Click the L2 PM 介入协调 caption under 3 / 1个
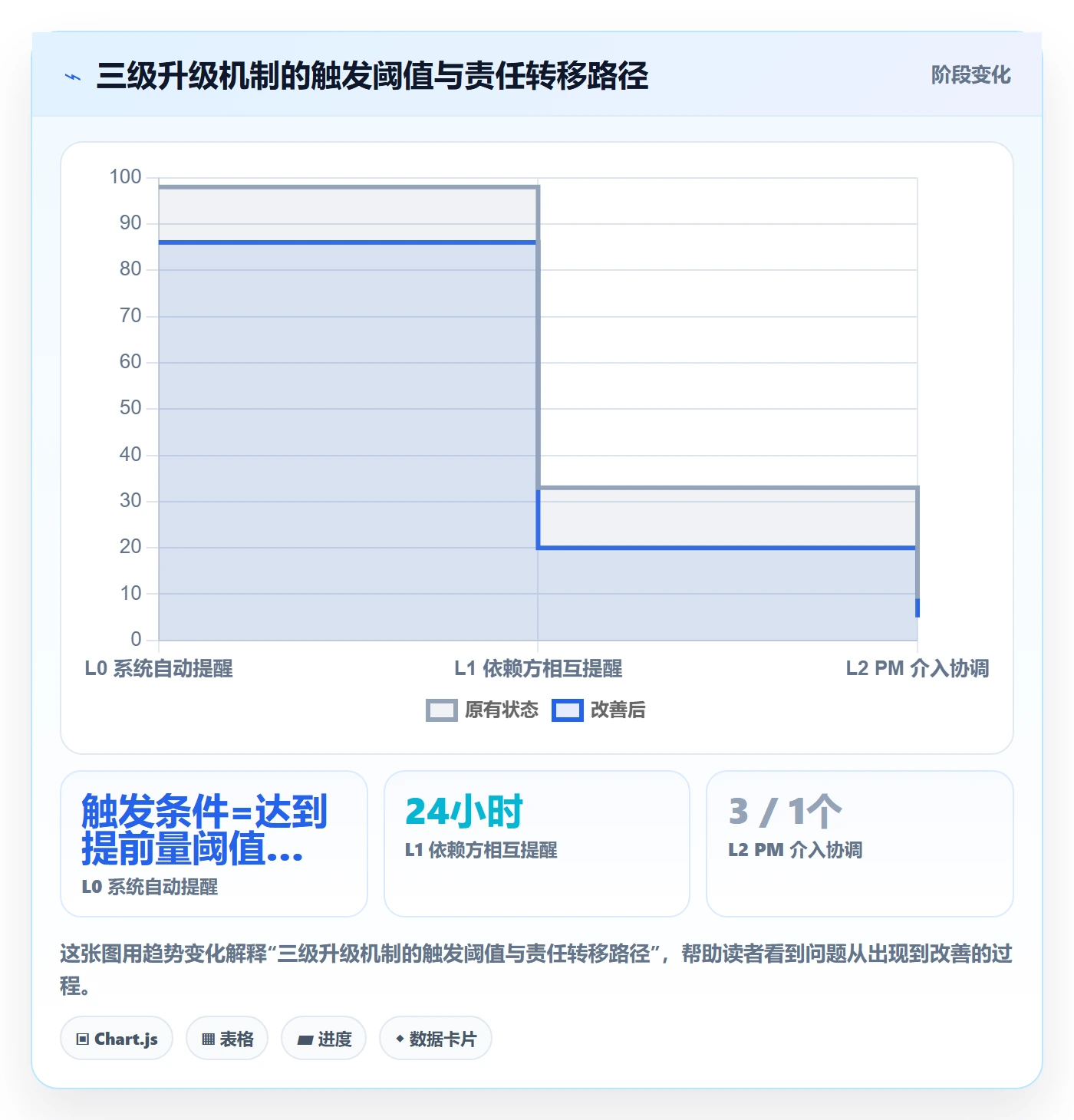The height and width of the screenshot is (1120, 1074). (x=796, y=850)
